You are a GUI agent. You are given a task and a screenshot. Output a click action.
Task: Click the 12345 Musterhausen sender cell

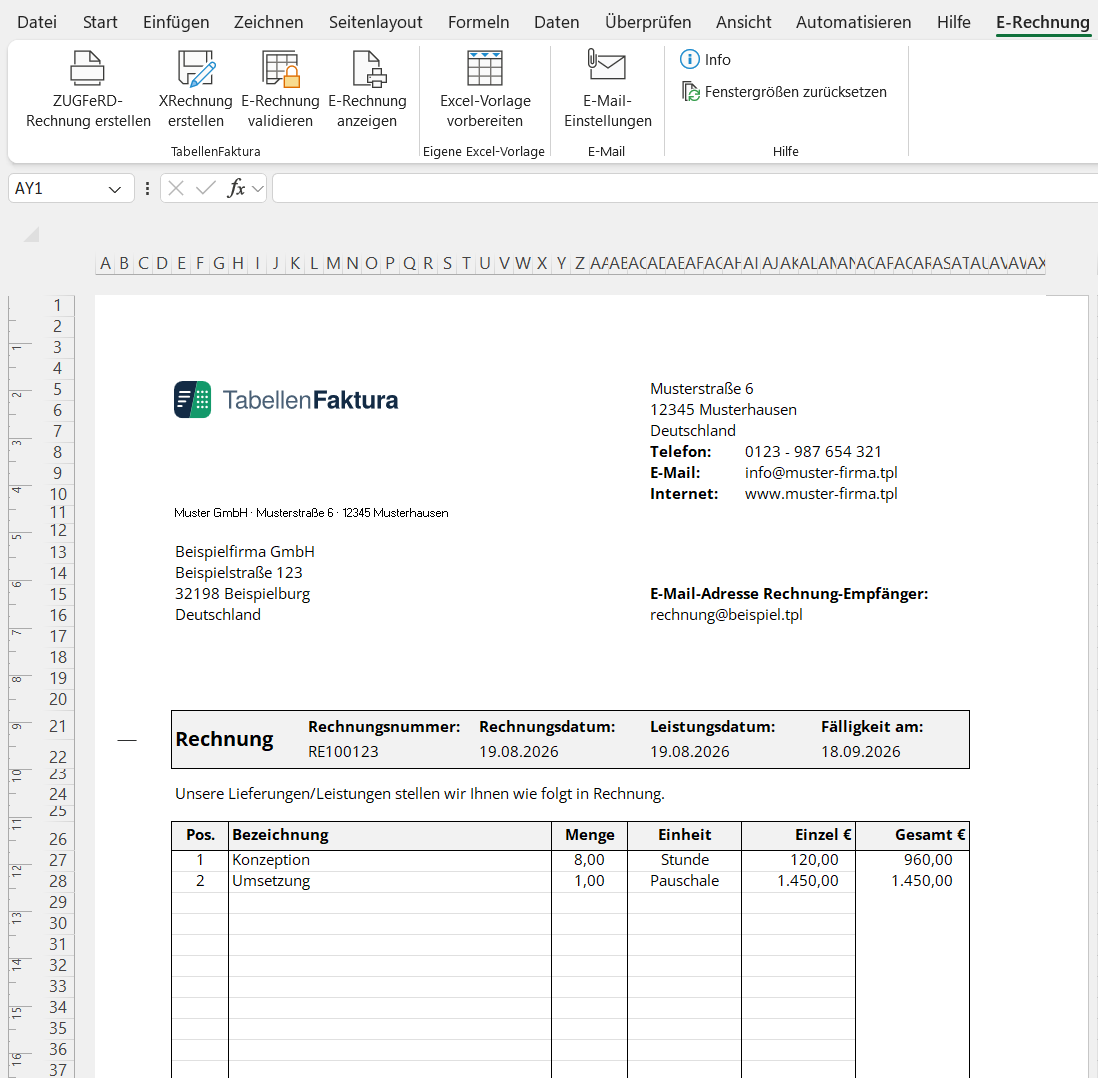coord(723,410)
